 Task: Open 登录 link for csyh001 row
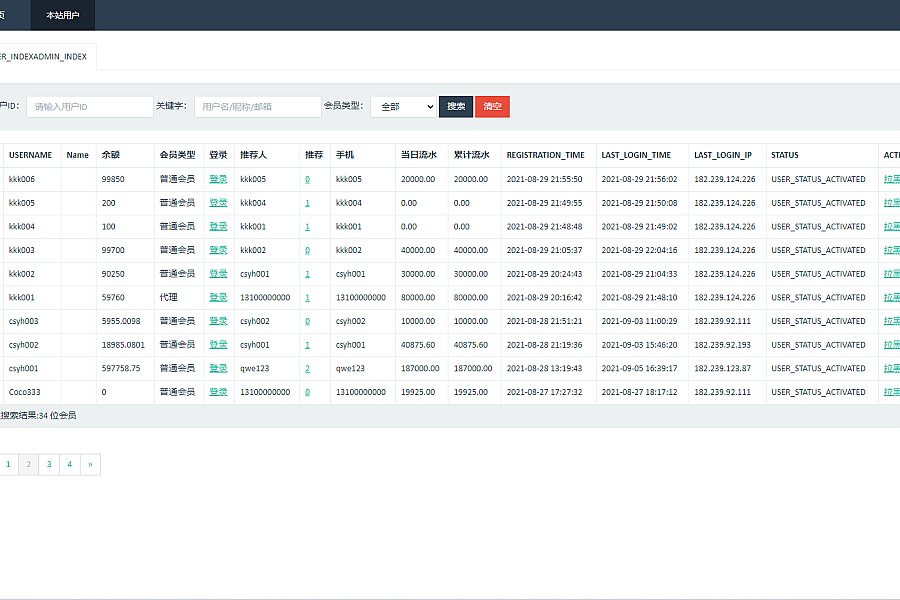218,368
